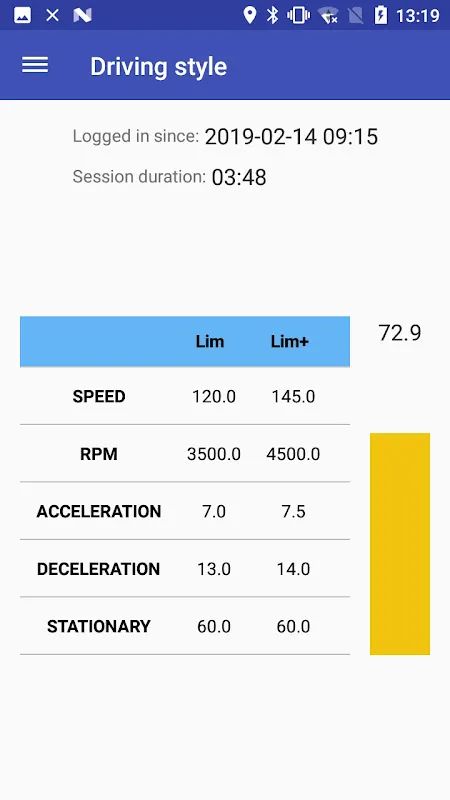
Task: Select the DECELERATION Lim value 13.0
Action: (x=214, y=569)
